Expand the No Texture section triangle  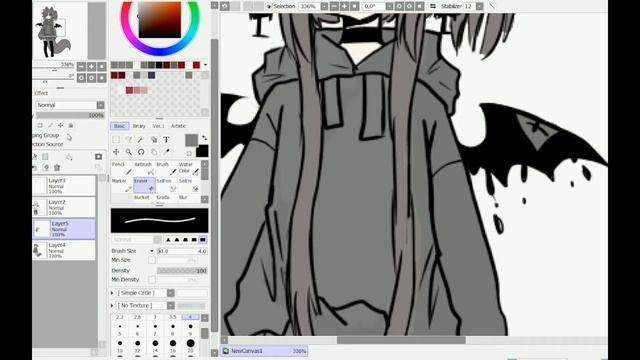(112, 305)
